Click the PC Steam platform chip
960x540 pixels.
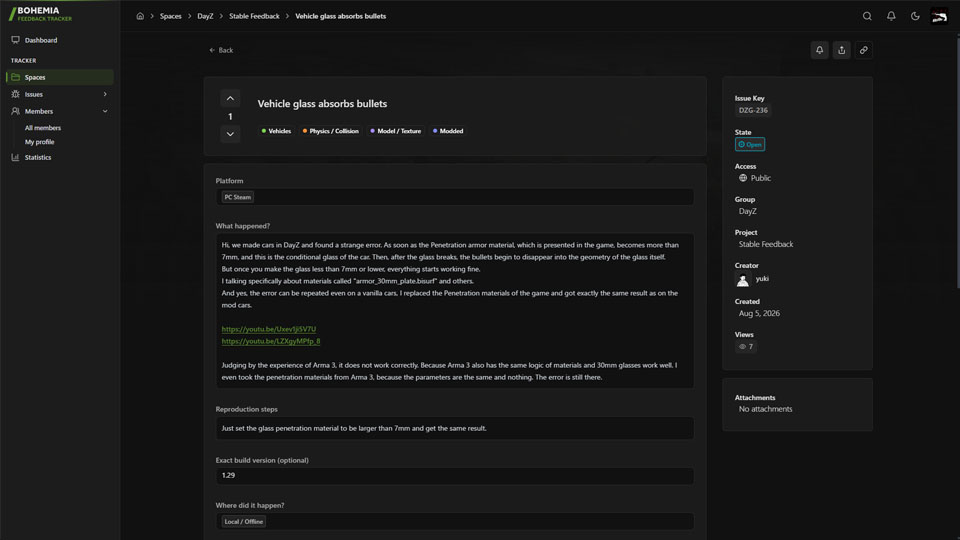point(238,197)
